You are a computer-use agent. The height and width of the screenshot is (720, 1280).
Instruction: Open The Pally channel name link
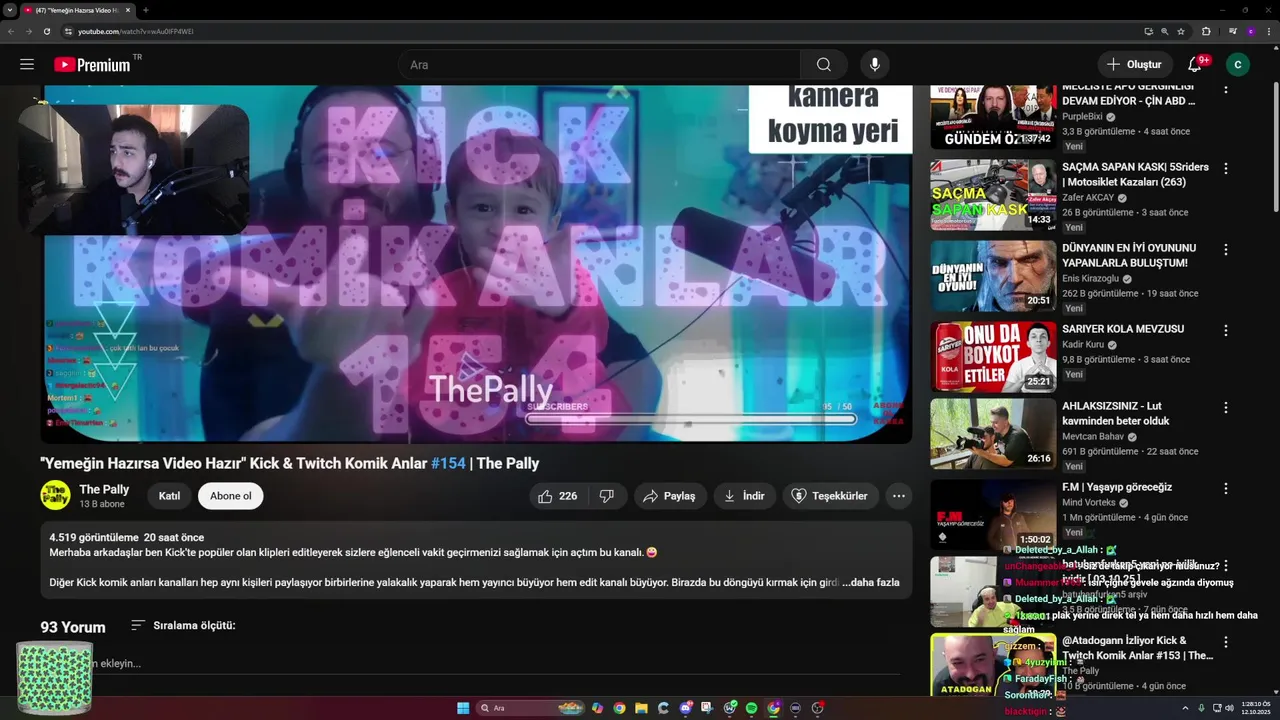[104, 489]
